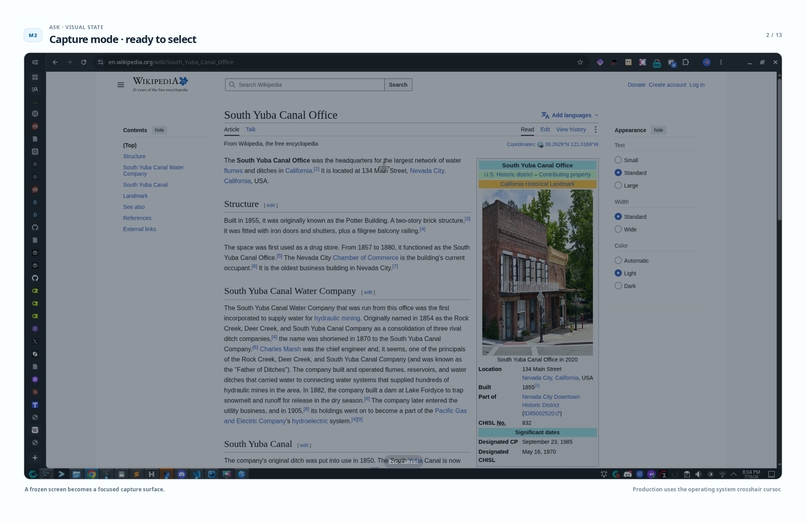Click the Search Wikipedia input field
806x522 pixels.
[304, 85]
